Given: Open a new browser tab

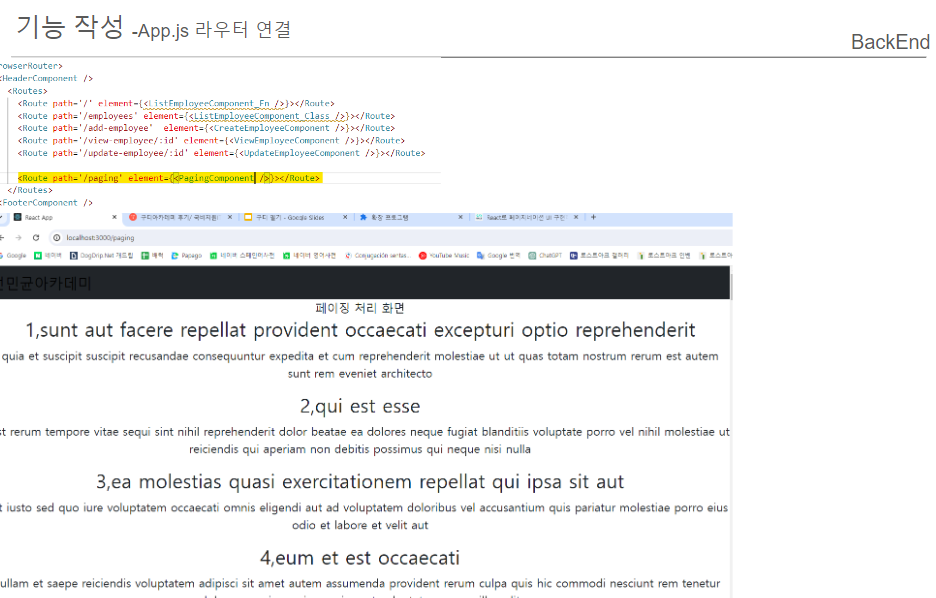Looking at the screenshot, I should tap(593, 217).
